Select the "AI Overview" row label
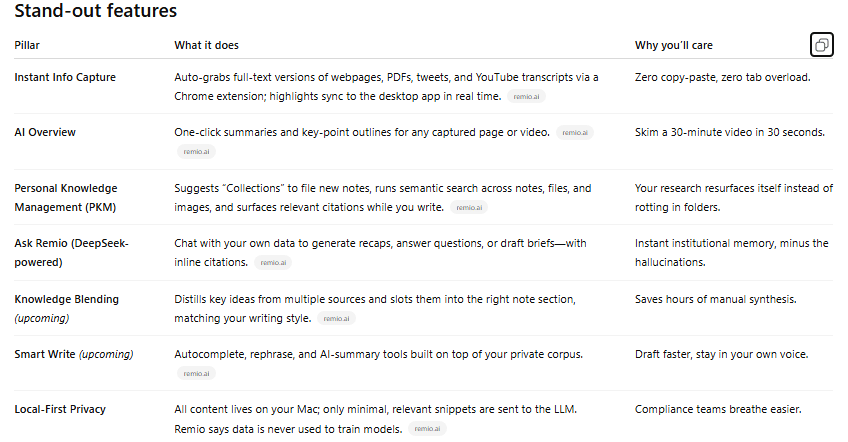 click(45, 133)
